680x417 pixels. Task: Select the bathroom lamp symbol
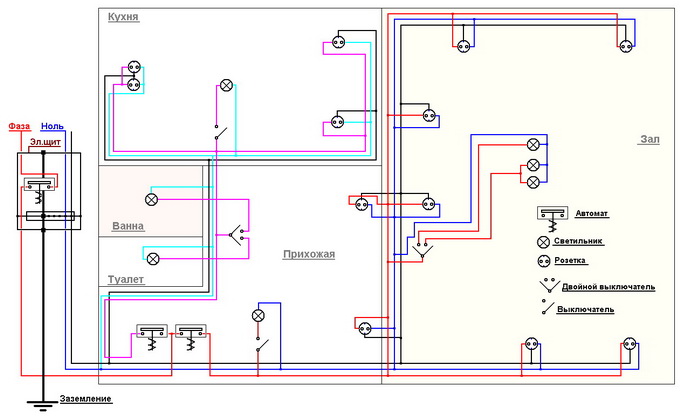[152, 199]
